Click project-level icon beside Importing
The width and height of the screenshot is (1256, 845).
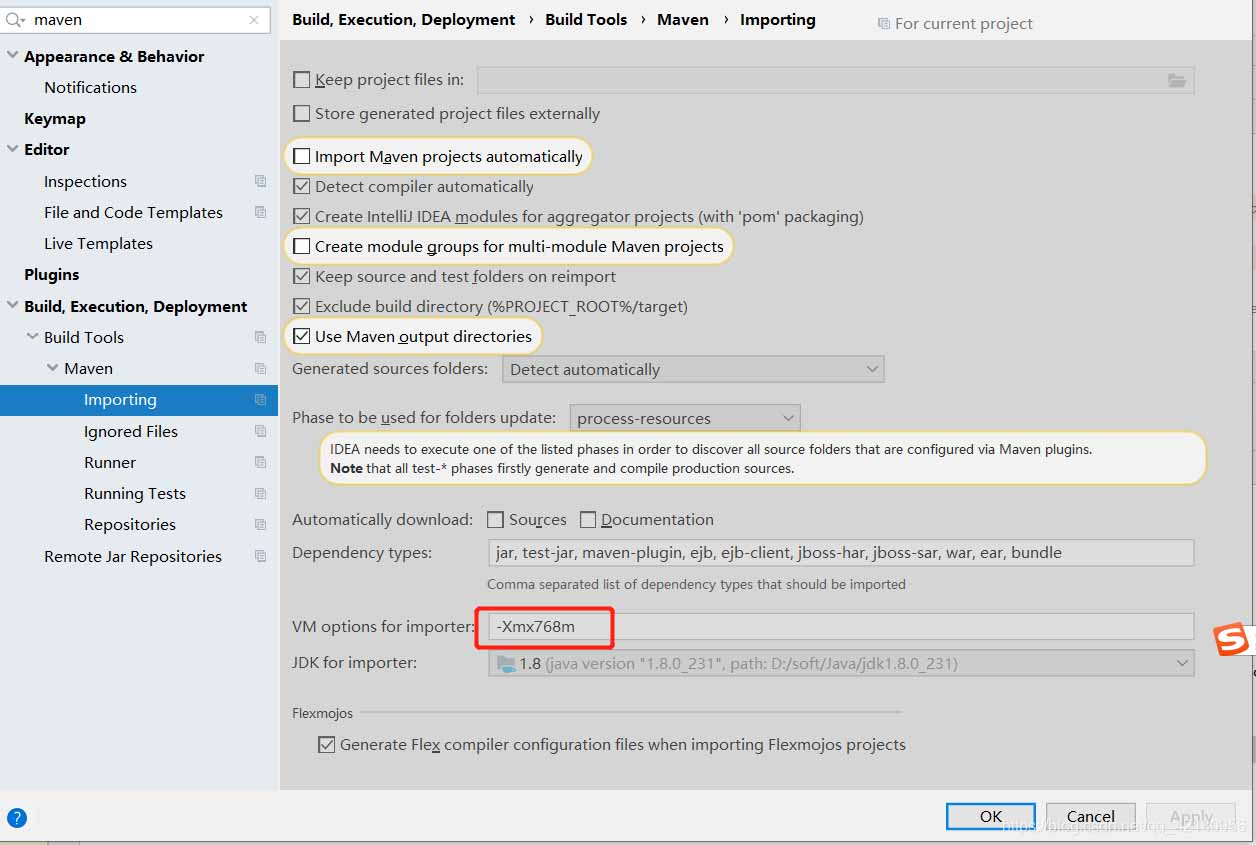coord(260,400)
